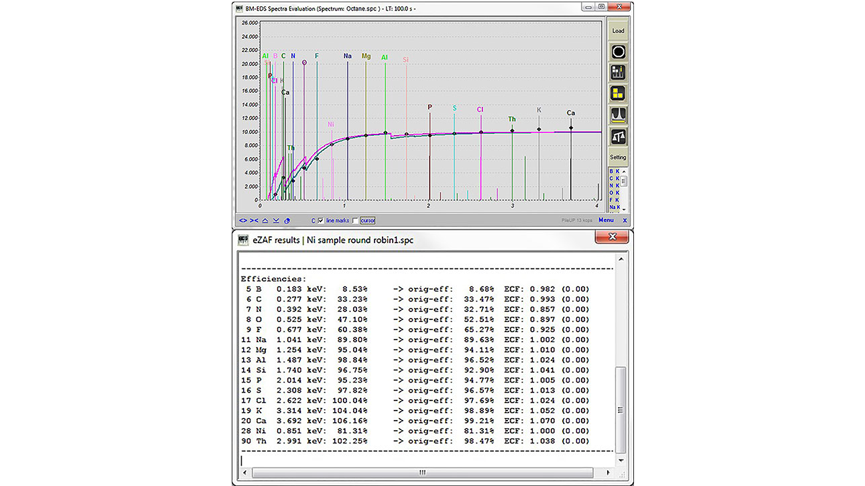Select 'N K' in the element list

[614, 186]
